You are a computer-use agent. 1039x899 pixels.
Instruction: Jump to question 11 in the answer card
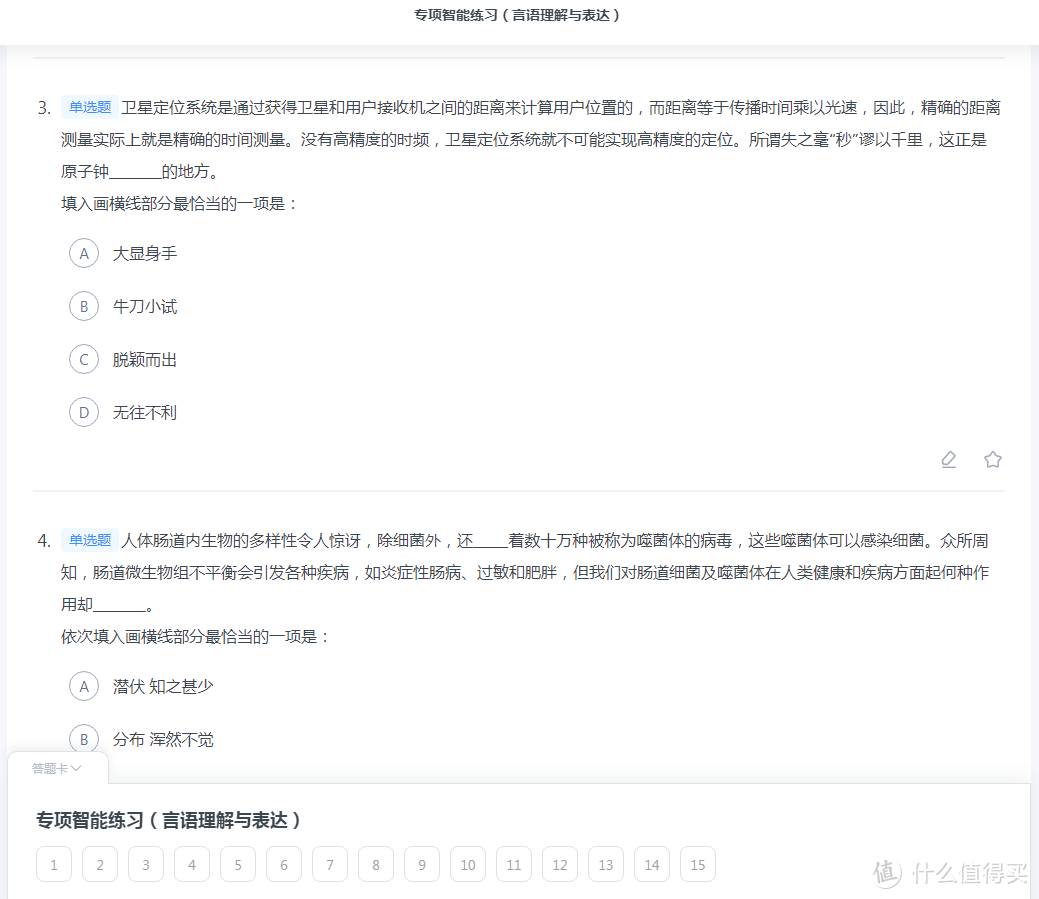(x=513, y=864)
